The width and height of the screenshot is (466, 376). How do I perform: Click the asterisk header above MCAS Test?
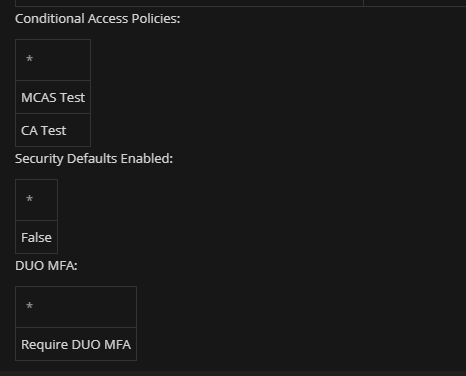pos(53,60)
